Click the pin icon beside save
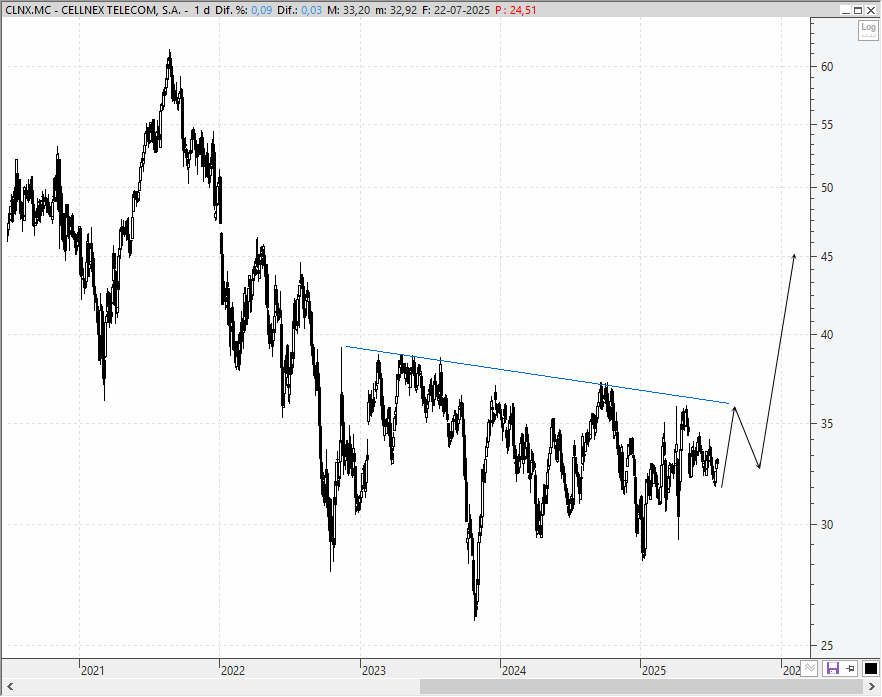Screen dimensions: 882x697 click(850, 669)
